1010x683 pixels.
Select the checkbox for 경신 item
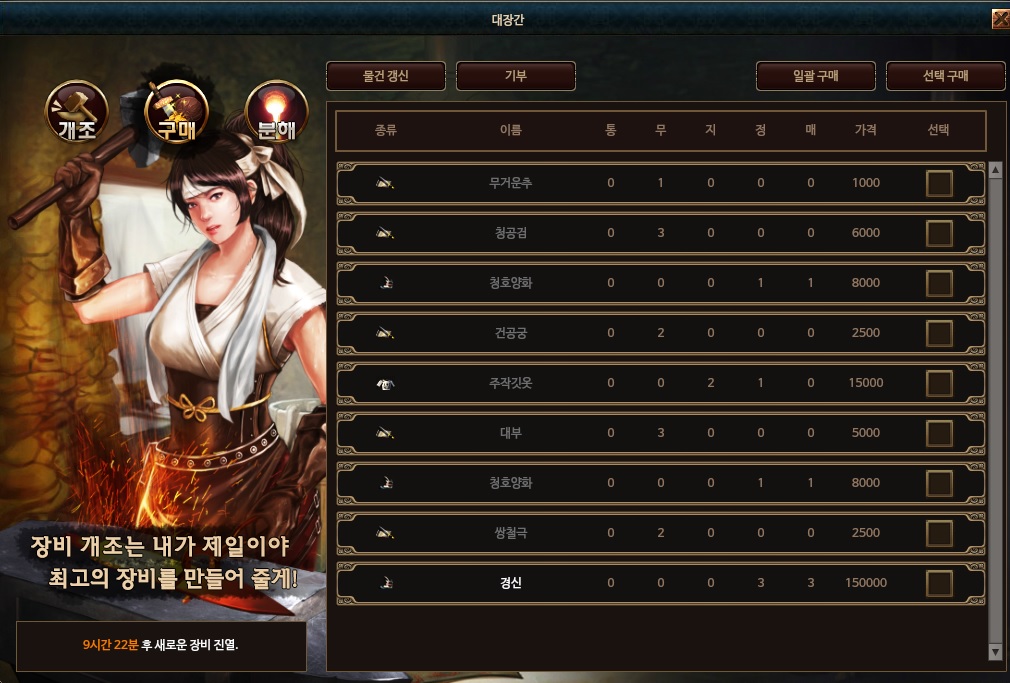tap(939, 584)
